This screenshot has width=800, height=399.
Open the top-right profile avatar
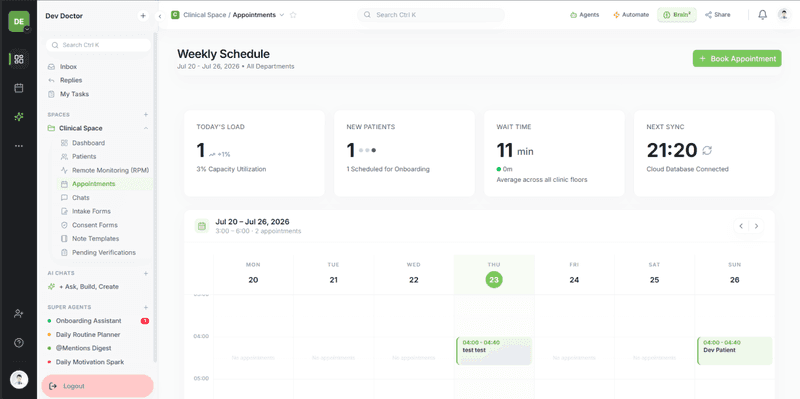coord(784,15)
